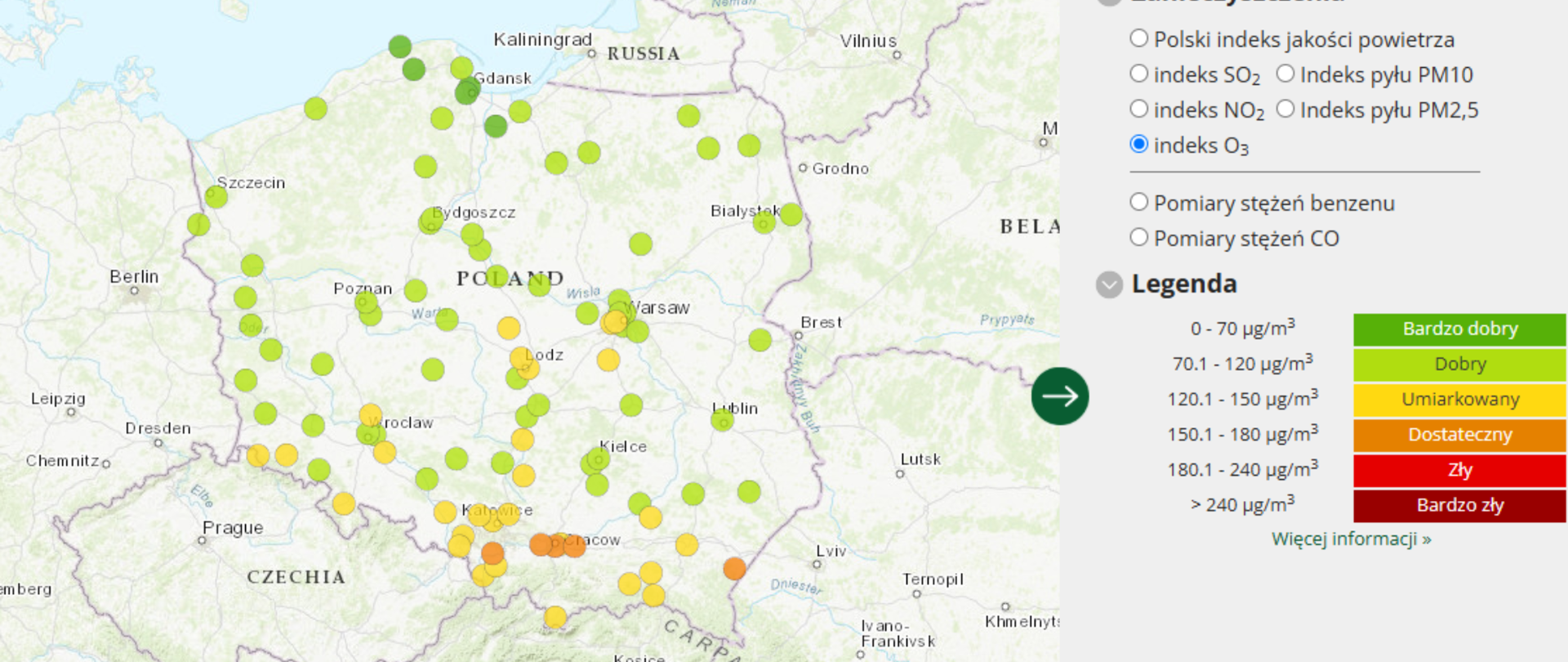The width and height of the screenshot is (1568, 662).
Task: Click the Dobry legend color swatch
Action: (x=1459, y=365)
